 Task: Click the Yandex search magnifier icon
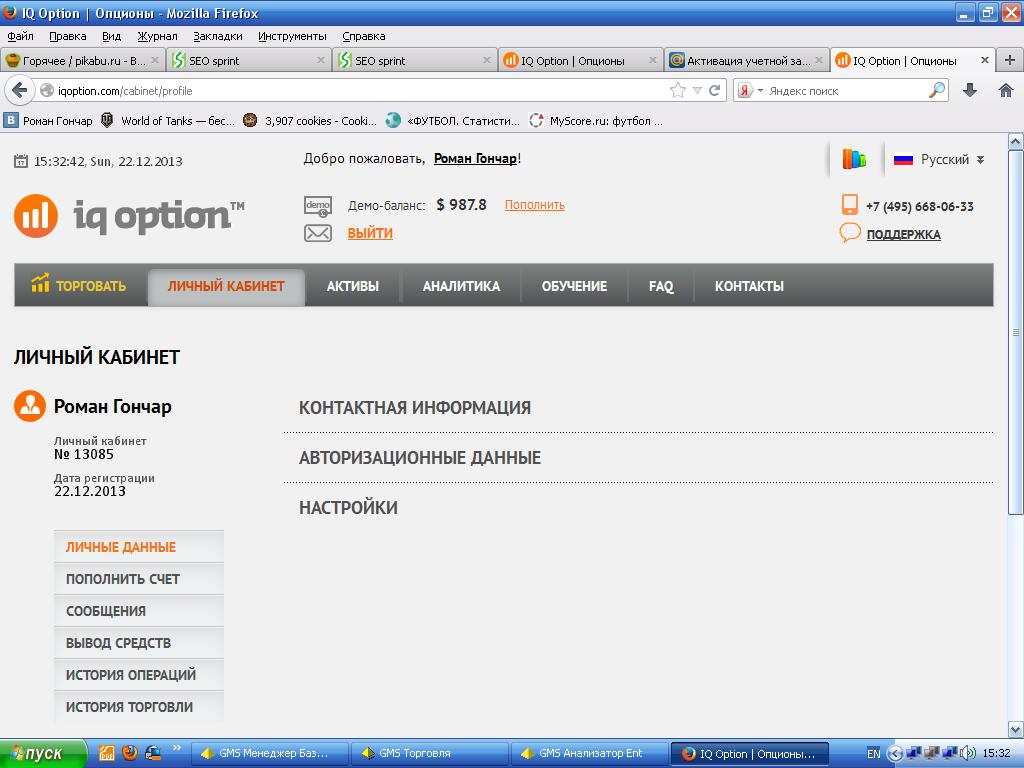[x=937, y=90]
